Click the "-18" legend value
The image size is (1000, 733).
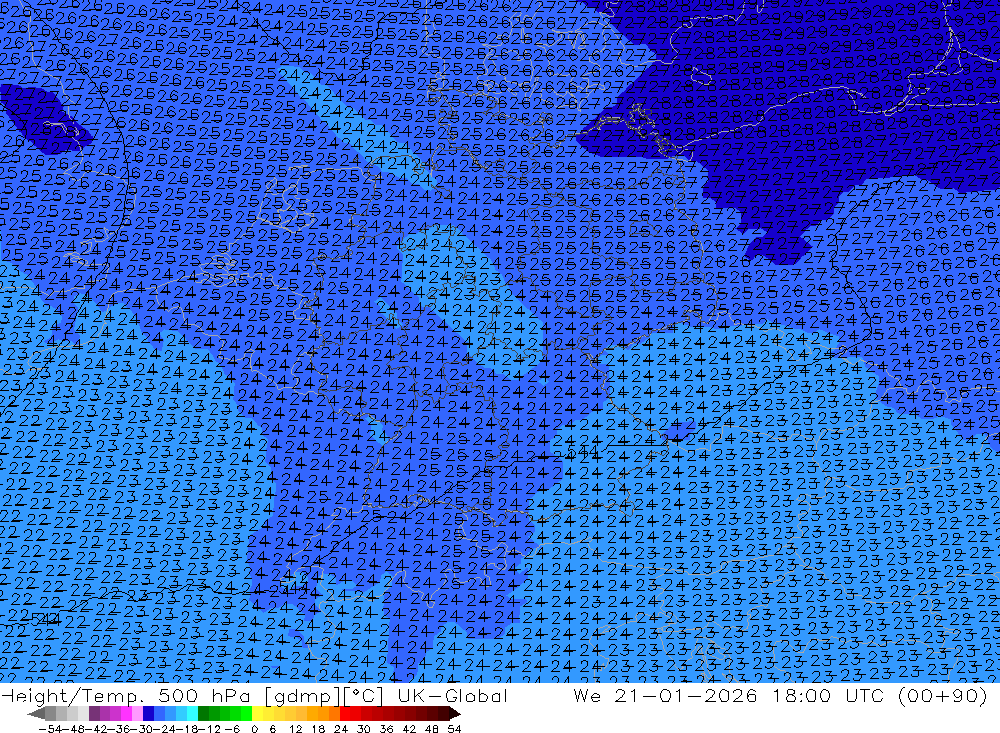click(x=188, y=729)
